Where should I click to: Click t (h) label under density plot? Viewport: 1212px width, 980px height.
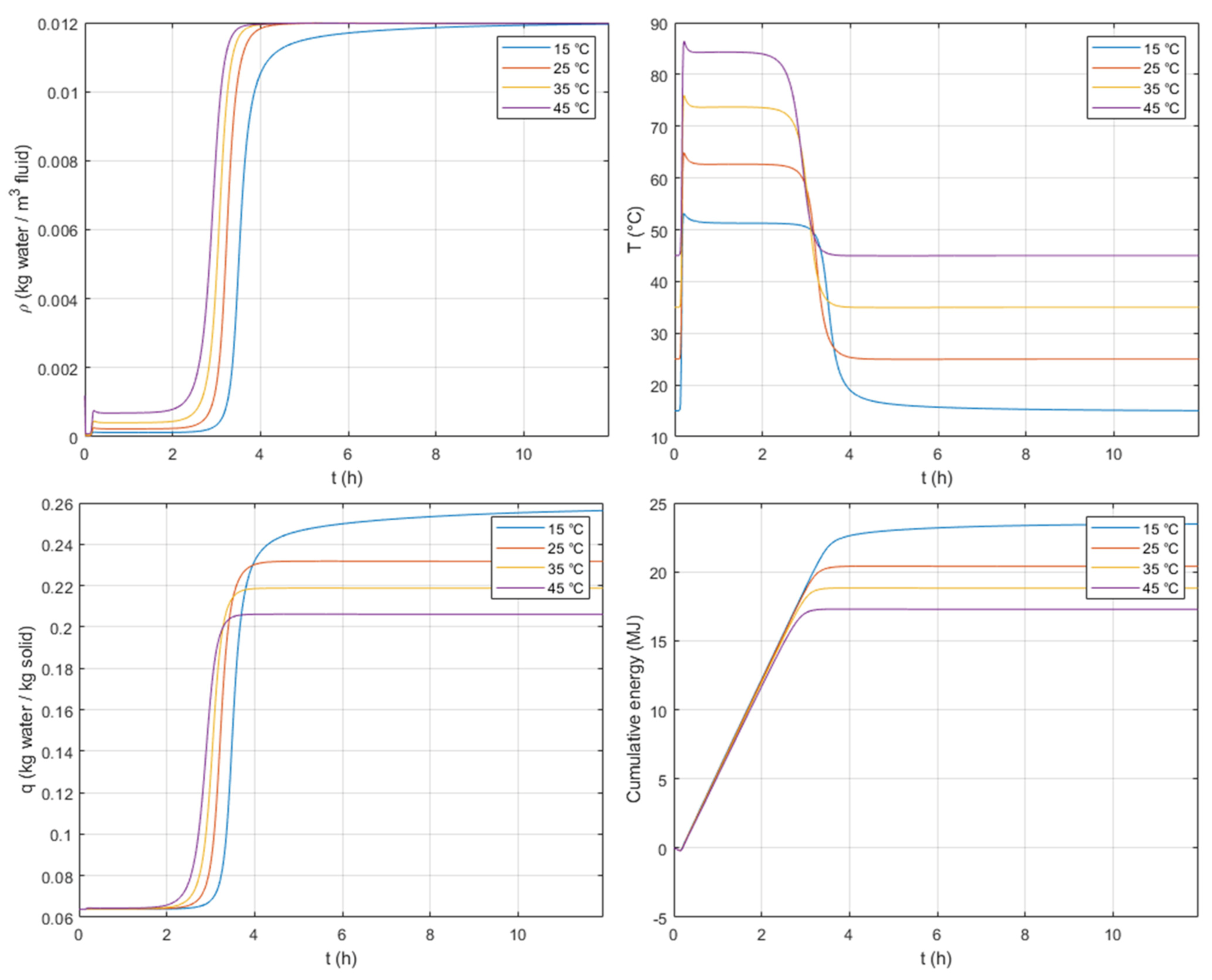tap(347, 478)
